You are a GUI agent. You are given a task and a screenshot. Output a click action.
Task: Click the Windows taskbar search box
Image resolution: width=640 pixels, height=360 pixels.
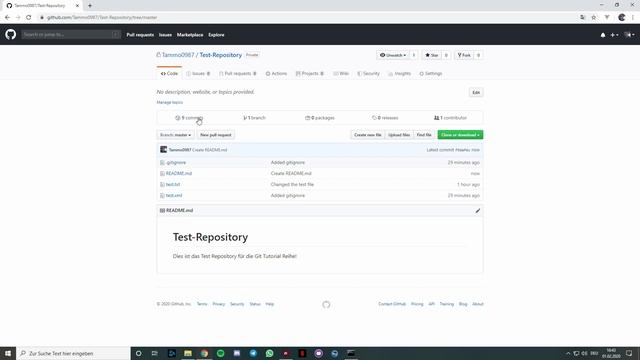click(73, 353)
